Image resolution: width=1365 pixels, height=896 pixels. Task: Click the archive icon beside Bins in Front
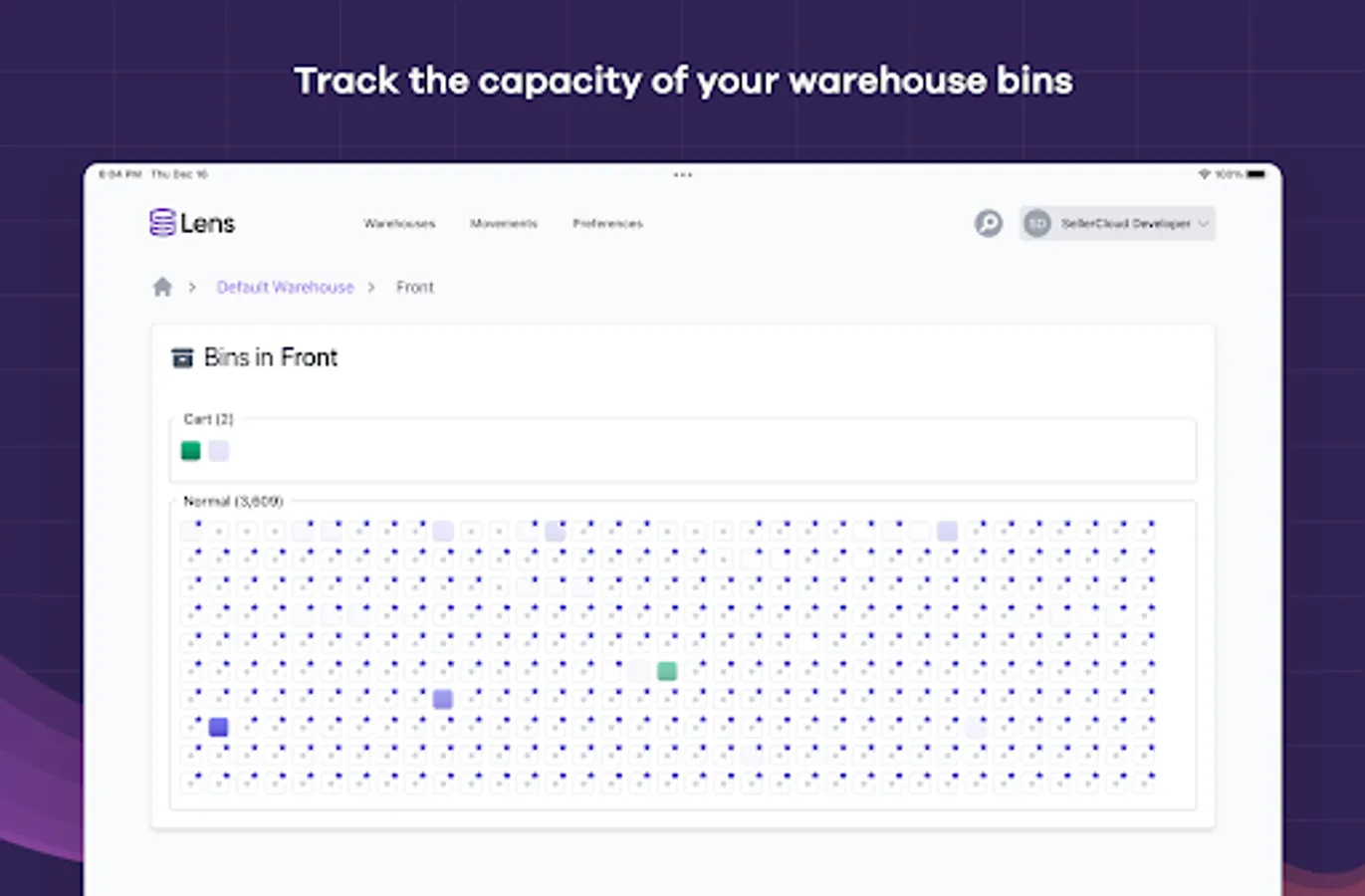pos(182,357)
